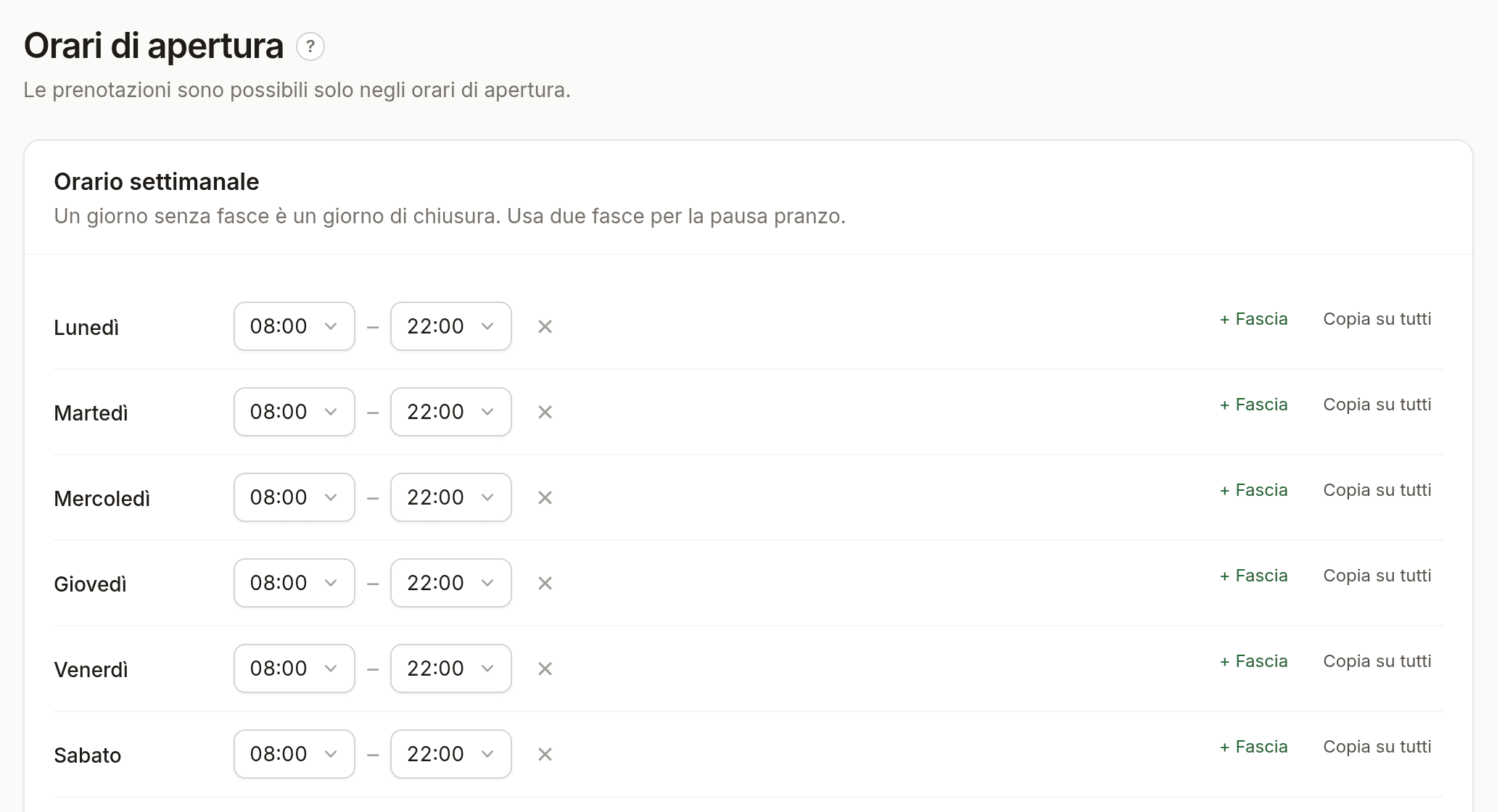
Task: Clear the Venerdì time slot
Action: pos(545,669)
